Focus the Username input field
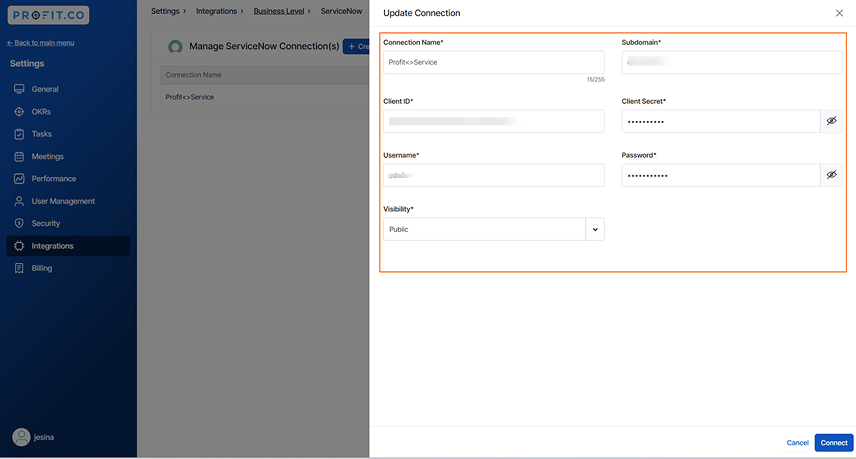This screenshot has height=459, width=856. click(x=494, y=175)
